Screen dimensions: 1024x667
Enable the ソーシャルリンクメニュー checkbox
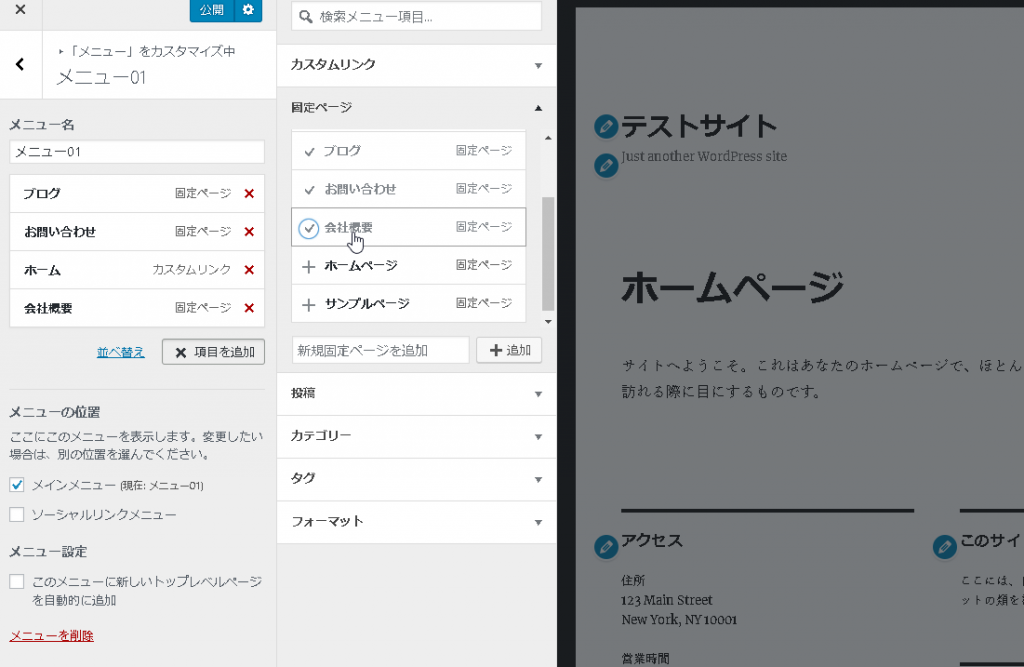(16, 515)
